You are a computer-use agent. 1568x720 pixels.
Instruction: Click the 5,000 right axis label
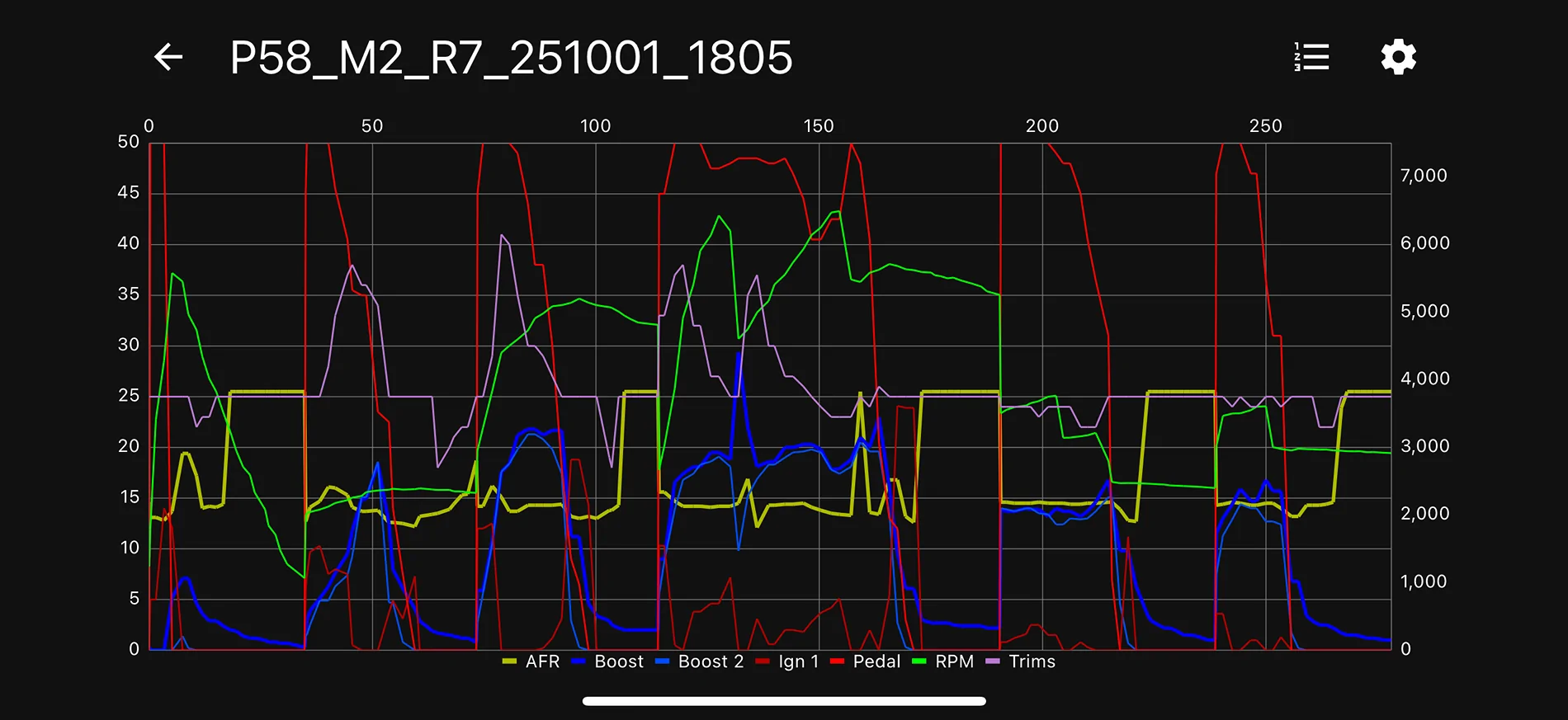pos(1424,312)
